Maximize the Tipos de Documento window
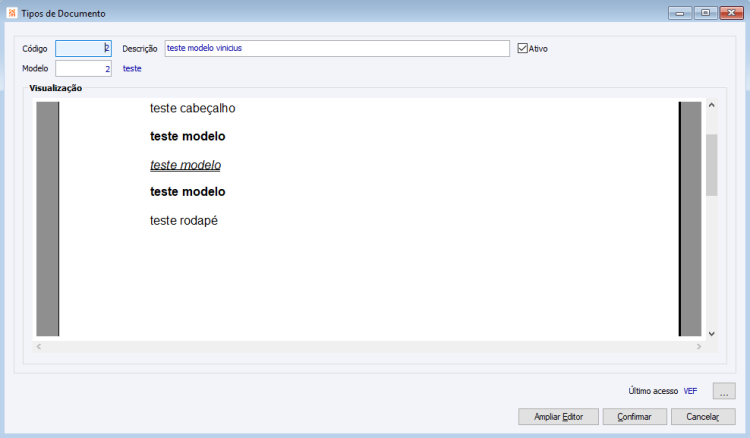Screen dimensions: 750x438 [x=706, y=13]
